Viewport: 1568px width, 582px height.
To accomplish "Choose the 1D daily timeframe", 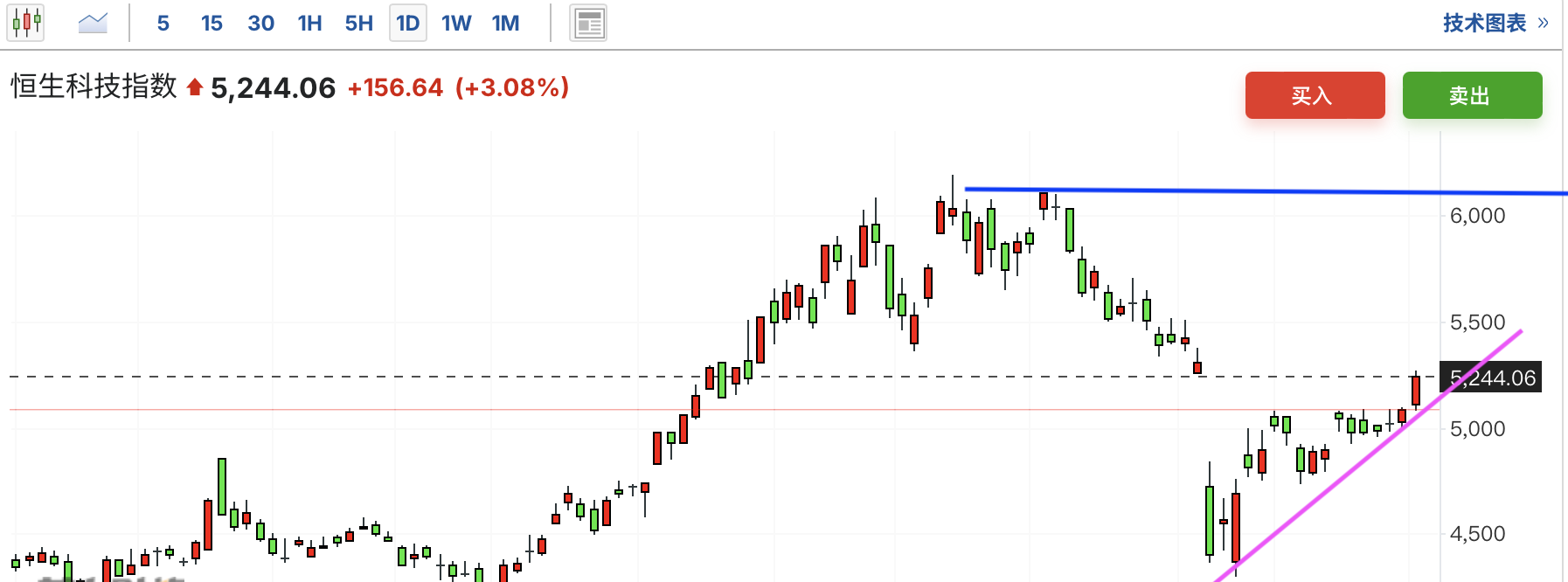I will point(408,23).
